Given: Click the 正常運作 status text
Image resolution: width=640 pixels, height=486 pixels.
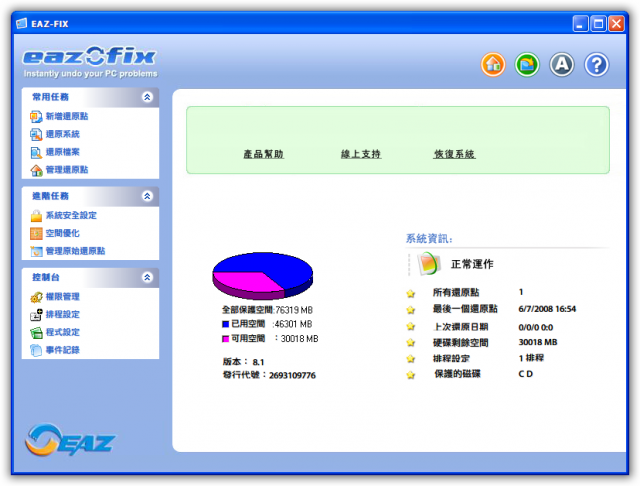Looking at the screenshot, I should tap(472, 264).
